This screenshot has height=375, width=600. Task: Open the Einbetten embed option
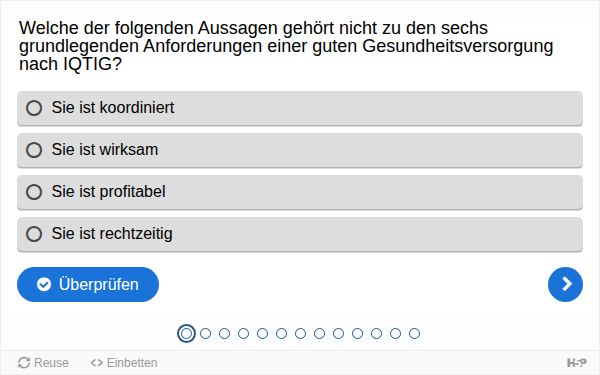[124, 362]
